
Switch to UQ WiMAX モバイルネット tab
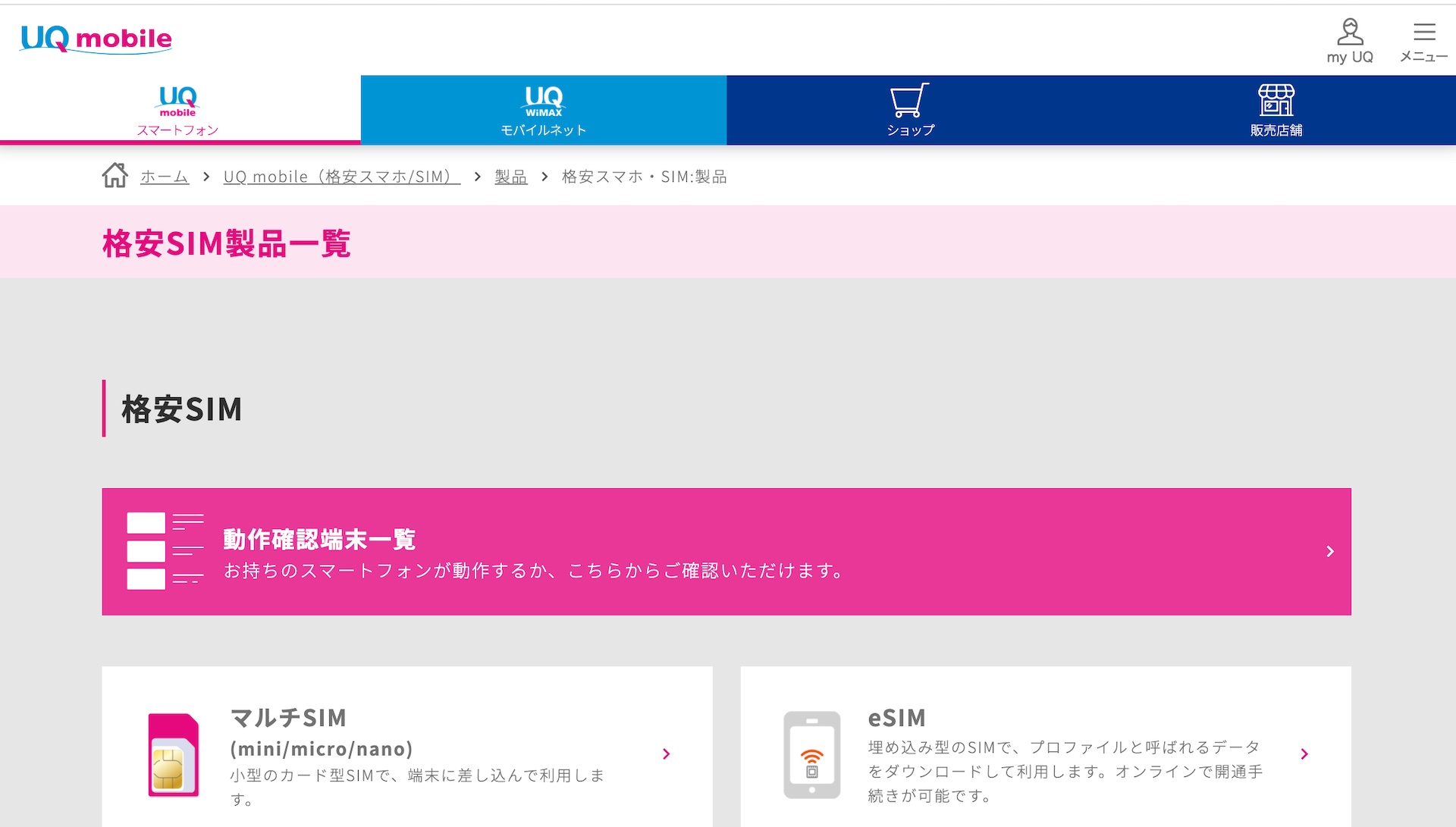(x=543, y=110)
